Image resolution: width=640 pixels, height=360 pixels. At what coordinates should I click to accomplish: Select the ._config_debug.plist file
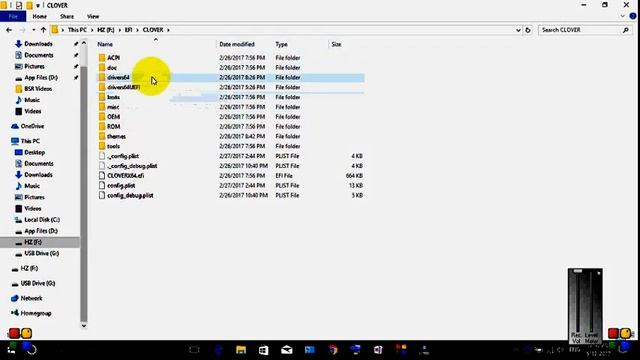coord(132,166)
